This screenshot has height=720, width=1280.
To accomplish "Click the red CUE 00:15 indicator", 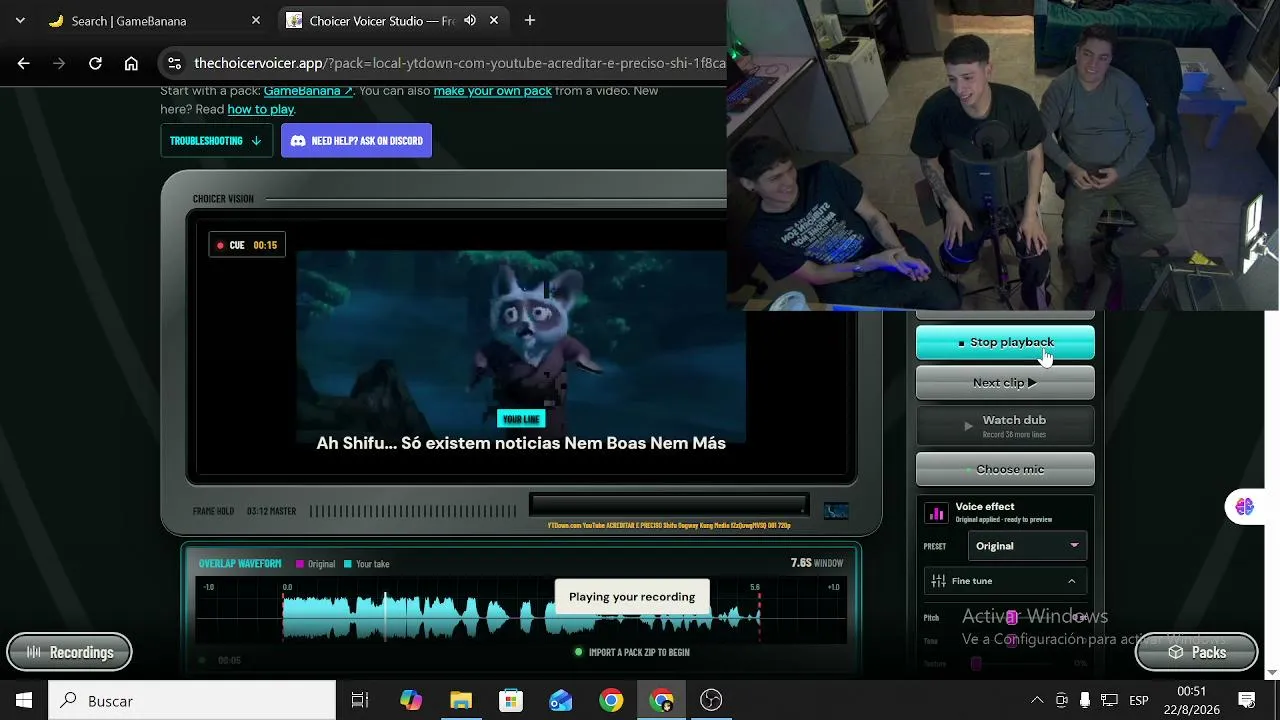I will click(247, 245).
